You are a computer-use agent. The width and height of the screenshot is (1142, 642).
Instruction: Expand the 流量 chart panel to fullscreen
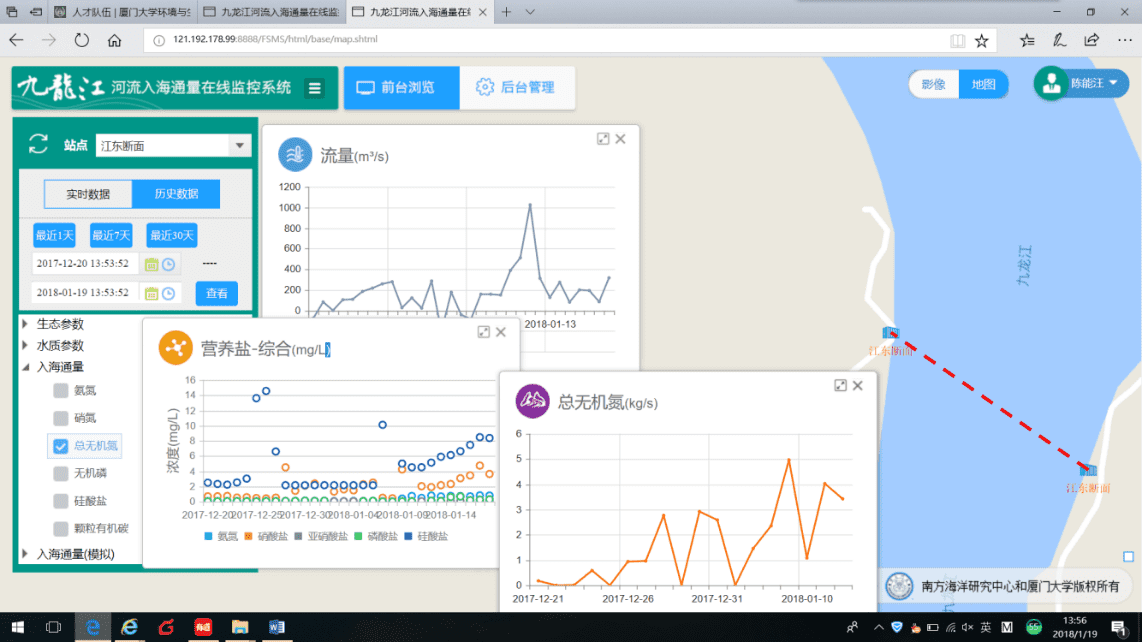click(603, 139)
